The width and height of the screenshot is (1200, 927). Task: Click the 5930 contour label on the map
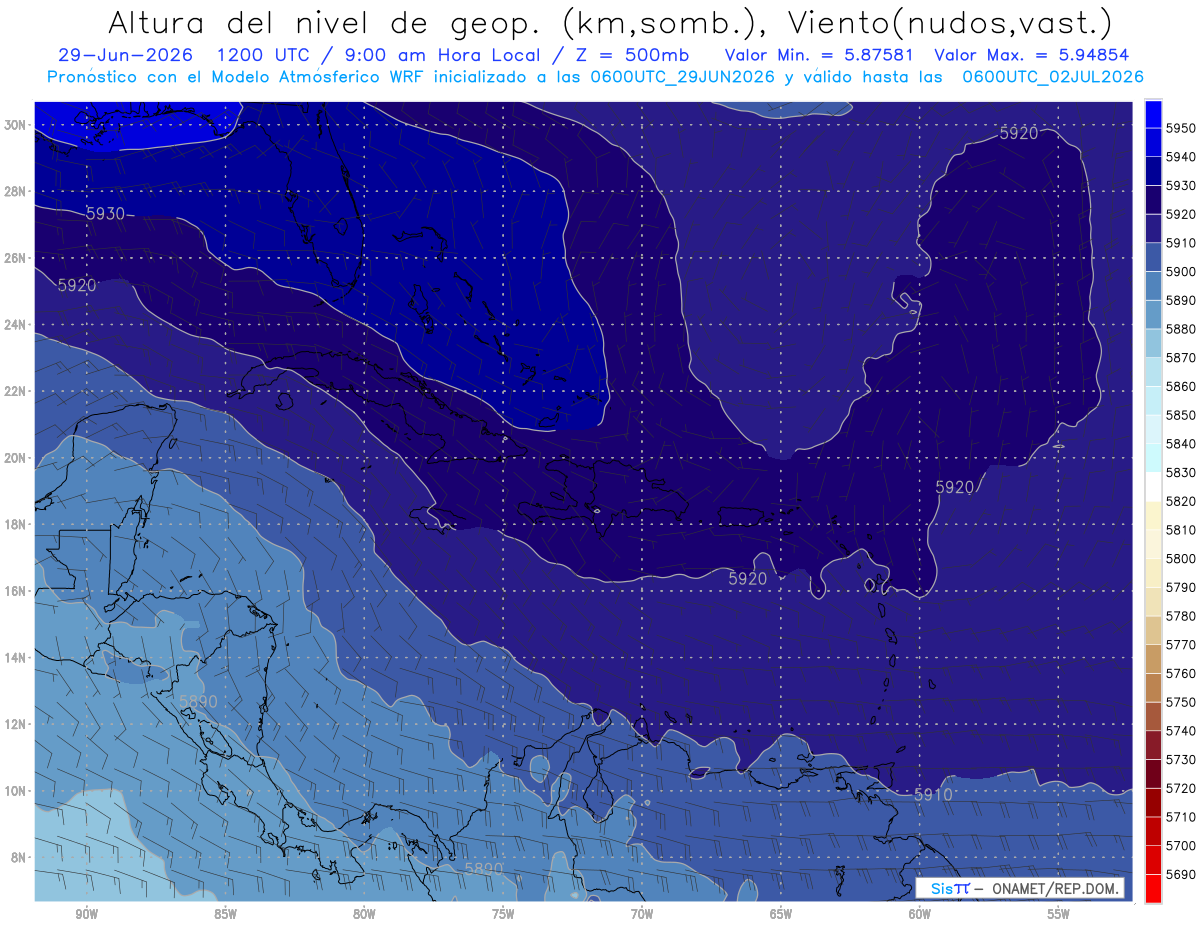[x=105, y=214]
